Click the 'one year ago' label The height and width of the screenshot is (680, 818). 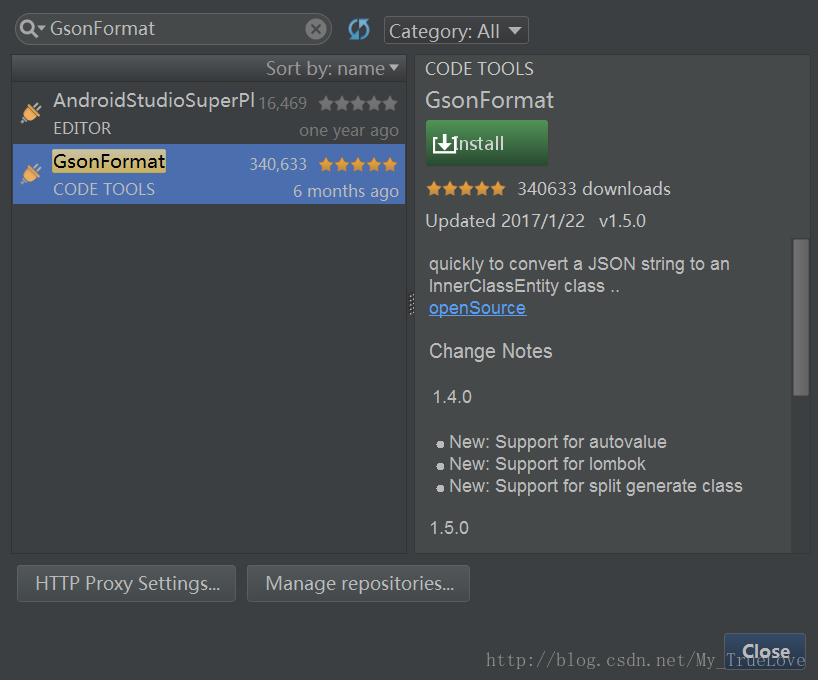[349, 130]
